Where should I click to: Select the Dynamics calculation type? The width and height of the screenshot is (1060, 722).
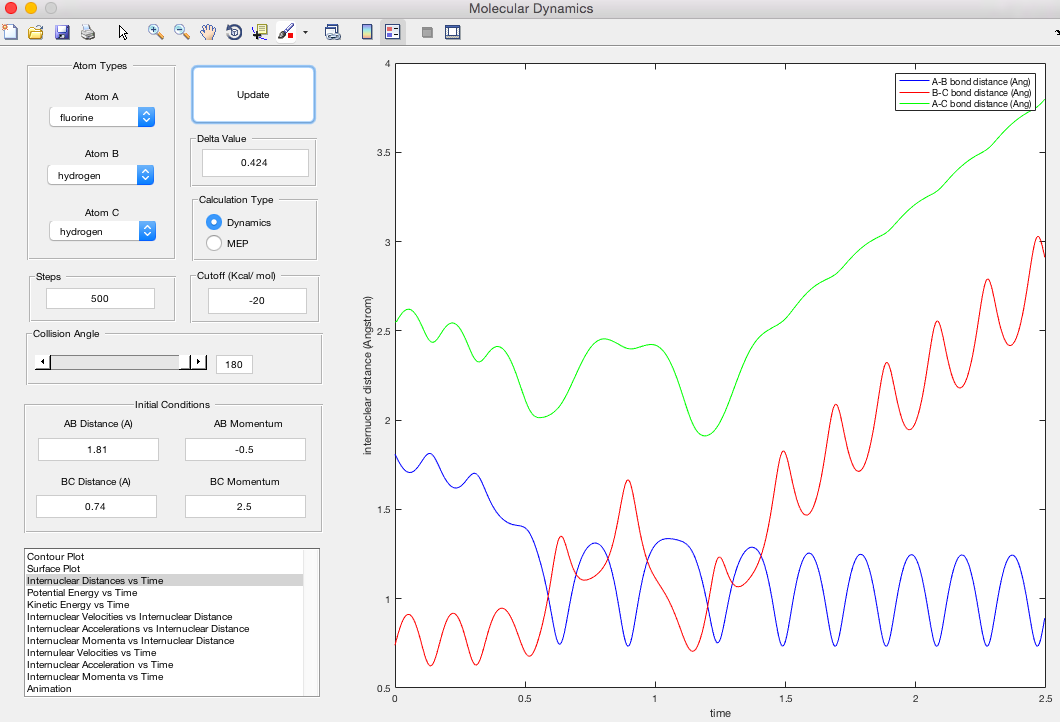[214, 222]
